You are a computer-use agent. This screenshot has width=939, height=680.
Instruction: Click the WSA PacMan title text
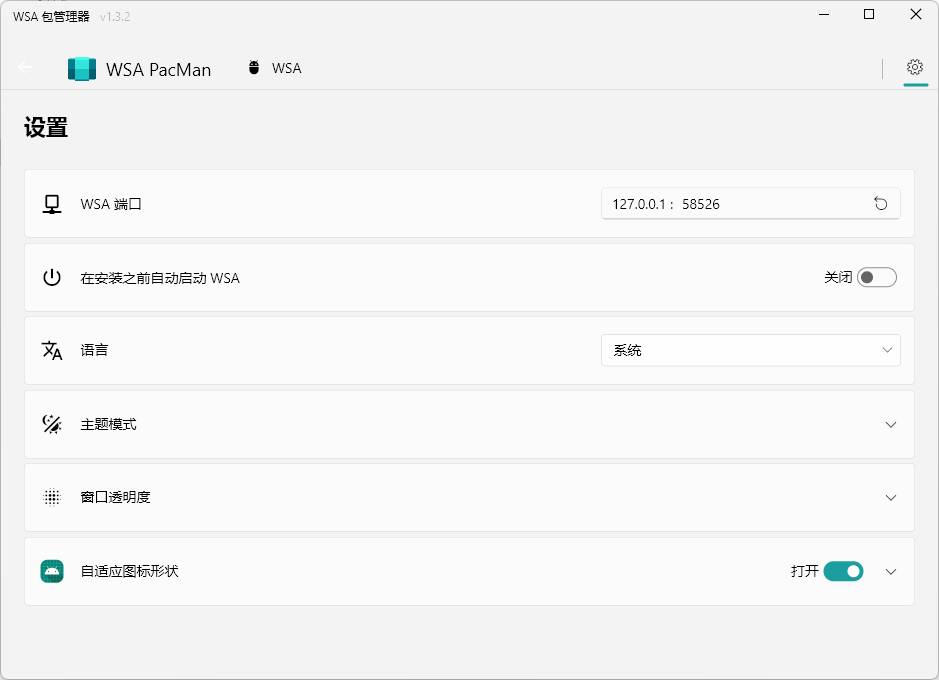pyautogui.click(x=159, y=69)
